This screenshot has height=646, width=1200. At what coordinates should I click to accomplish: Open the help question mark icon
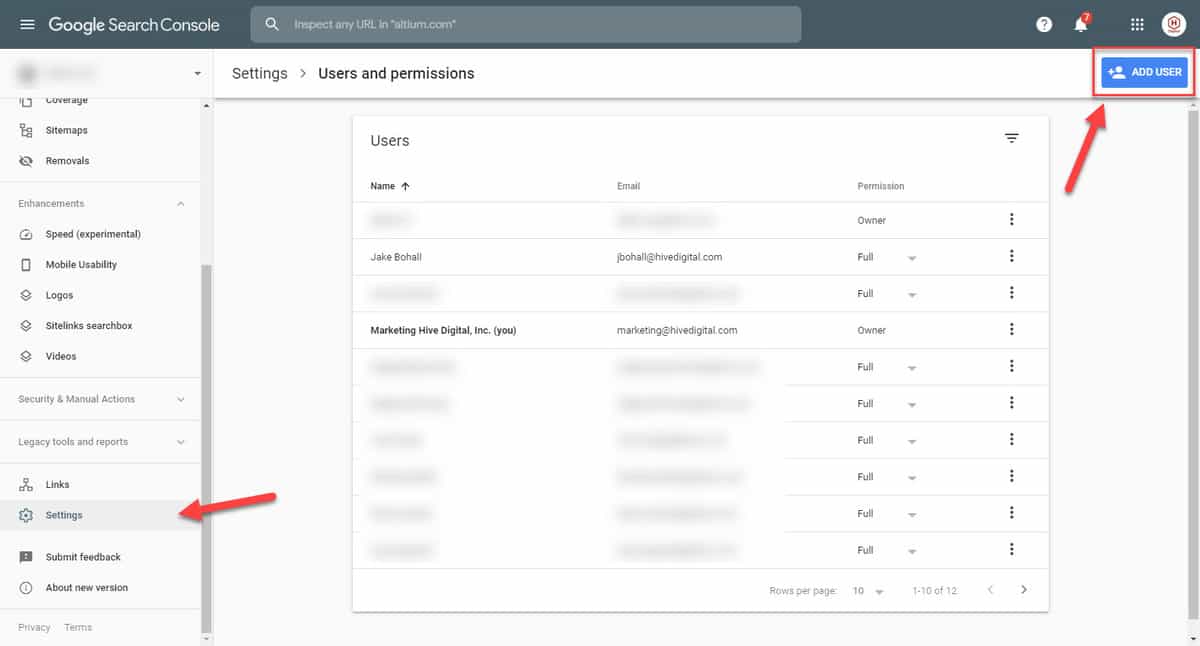1044,25
